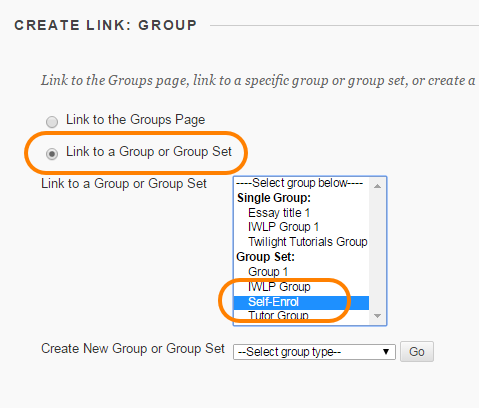Viewport: 479px width, 408px height.
Task: Select Link to a Group or Group Set radio
Action: (x=52, y=154)
